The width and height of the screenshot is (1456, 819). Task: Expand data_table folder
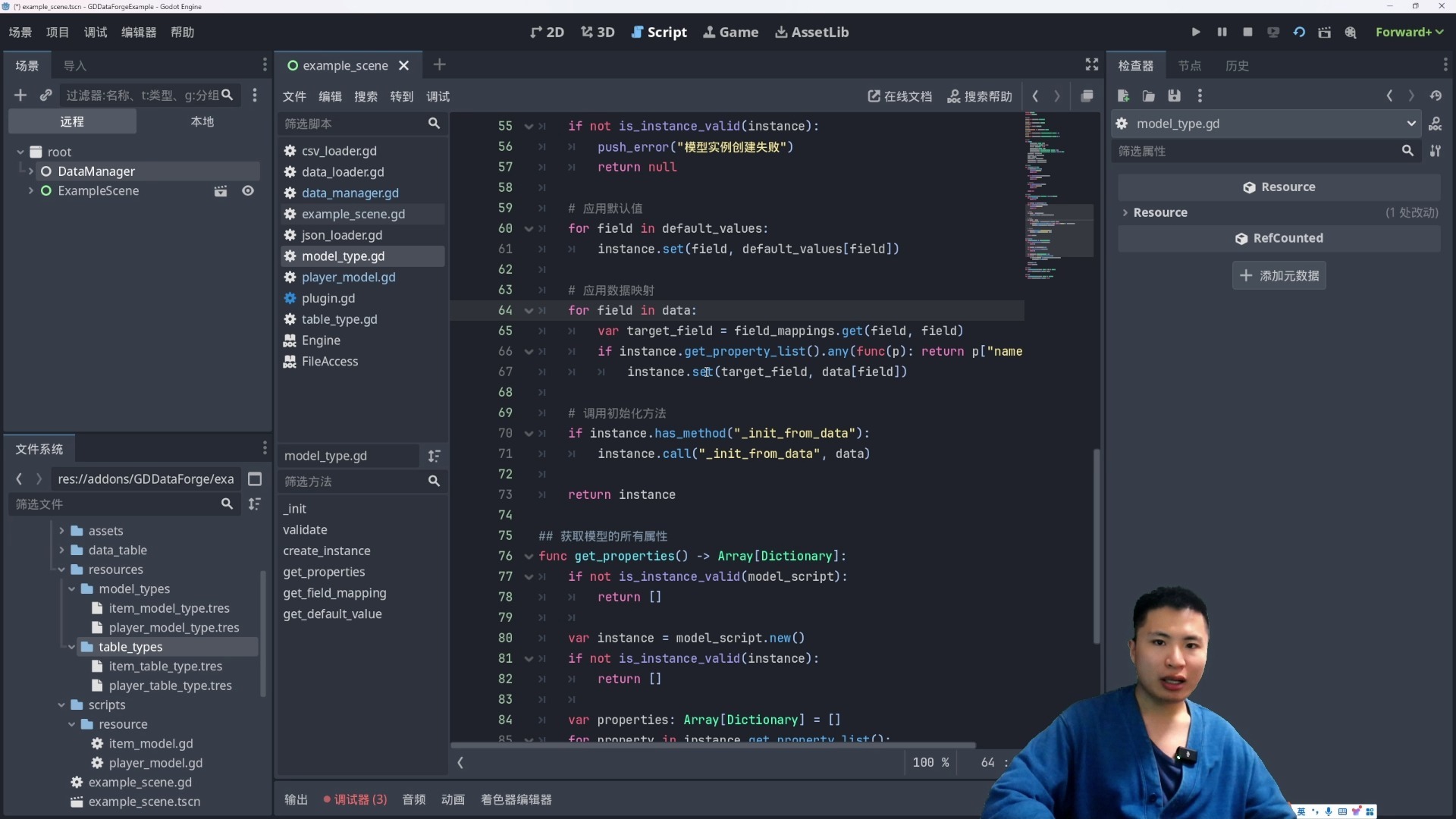pyautogui.click(x=61, y=551)
